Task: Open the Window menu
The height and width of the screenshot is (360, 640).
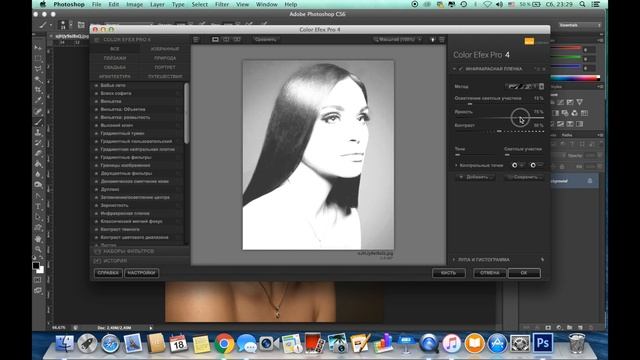Action: (x=267, y=4)
